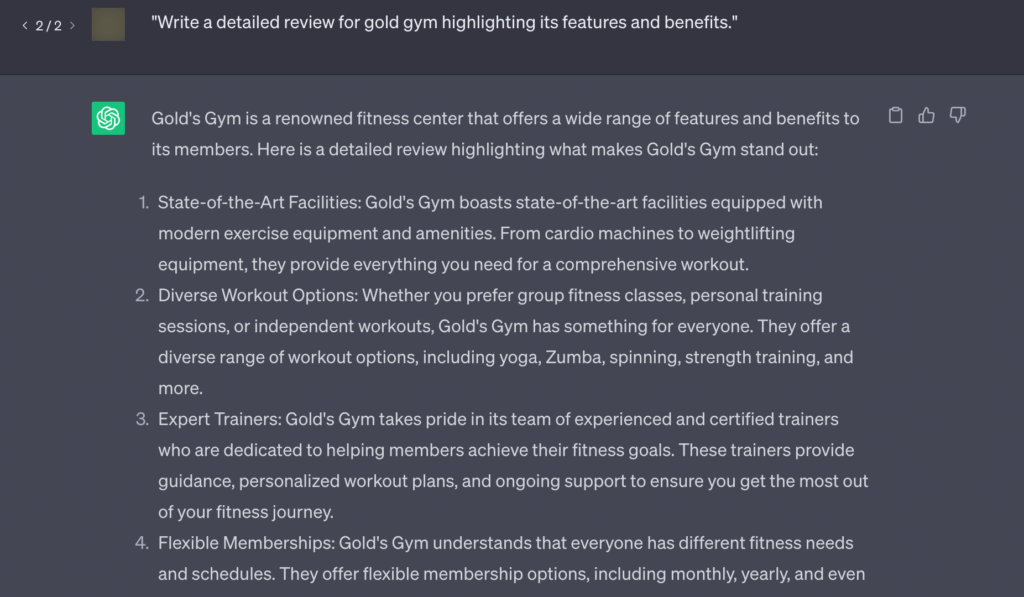Click the word "more." ending item two
The height and width of the screenshot is (597, 1024).
click(x=180, y=388)
